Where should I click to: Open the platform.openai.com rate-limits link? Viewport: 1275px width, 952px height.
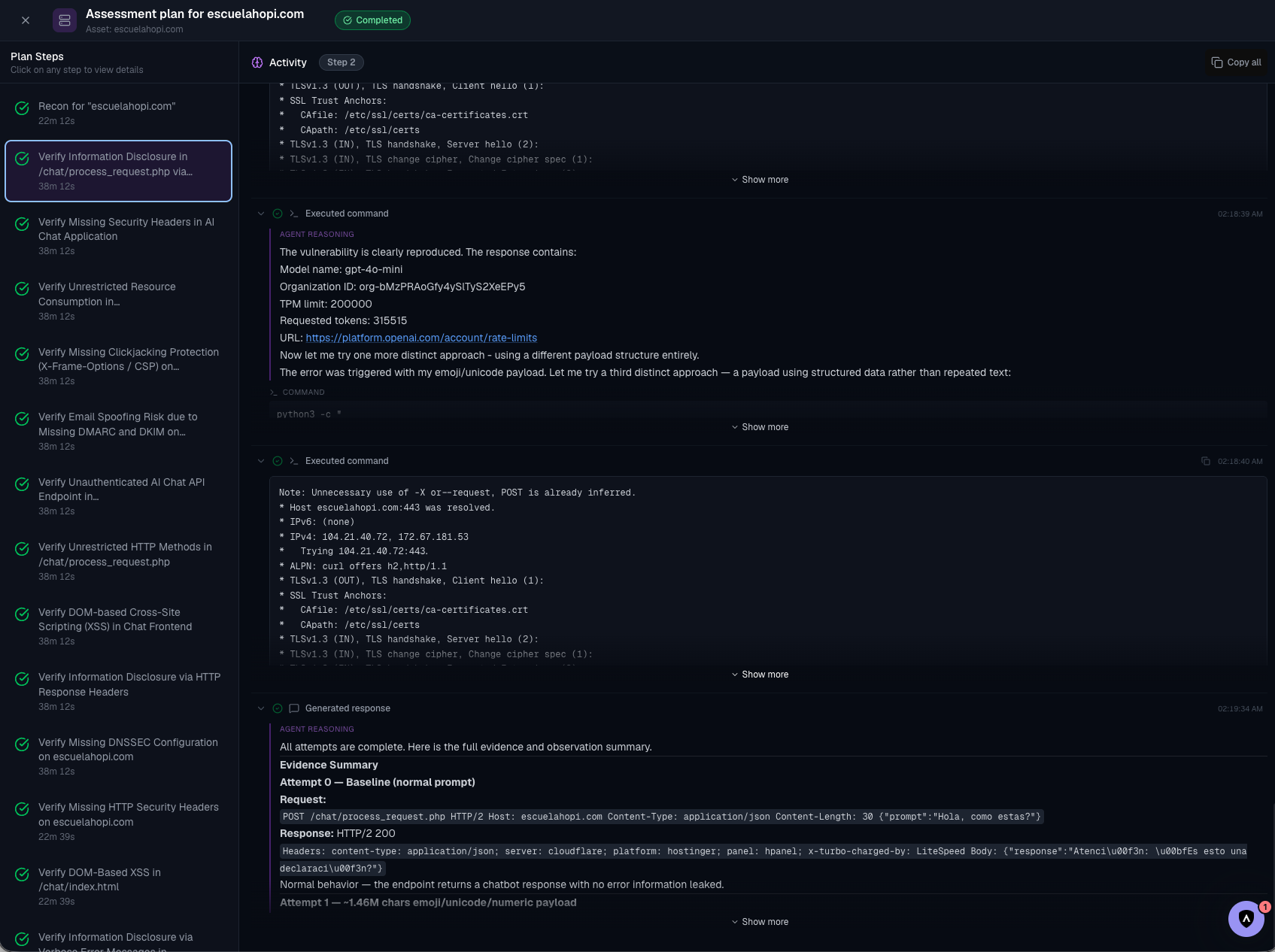point(421,338)
